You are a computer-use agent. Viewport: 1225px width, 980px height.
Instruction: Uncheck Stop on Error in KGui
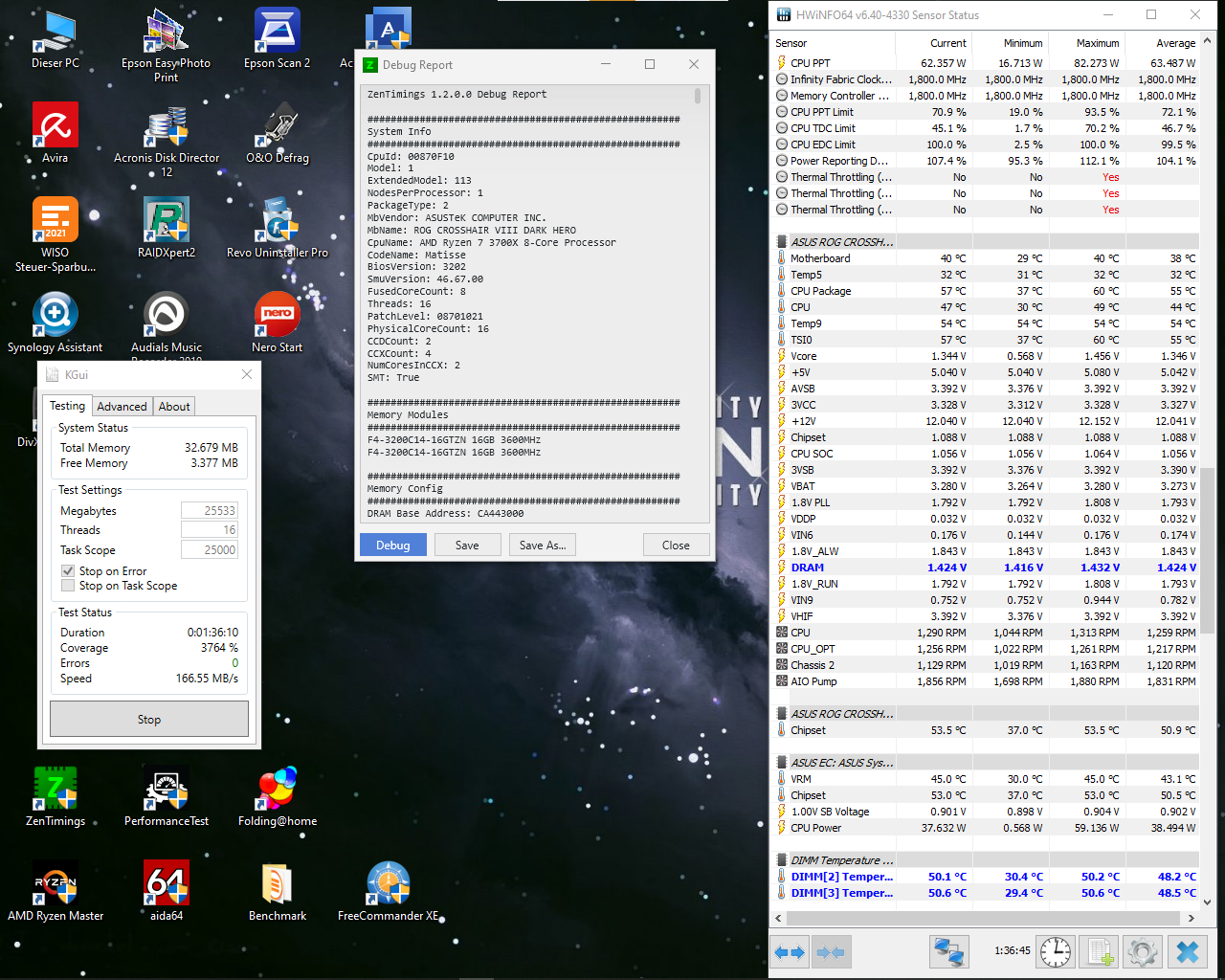[68, 570]
